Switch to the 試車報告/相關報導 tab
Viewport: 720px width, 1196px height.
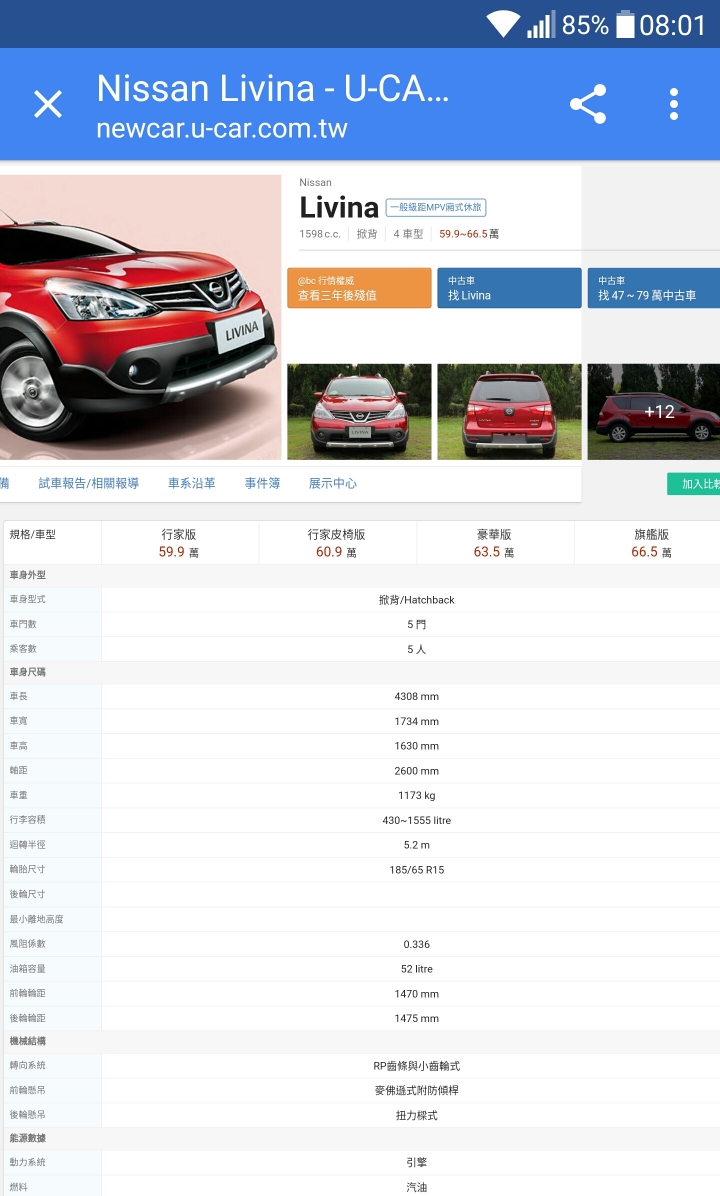pyautogui.click(x=88, y=483)
